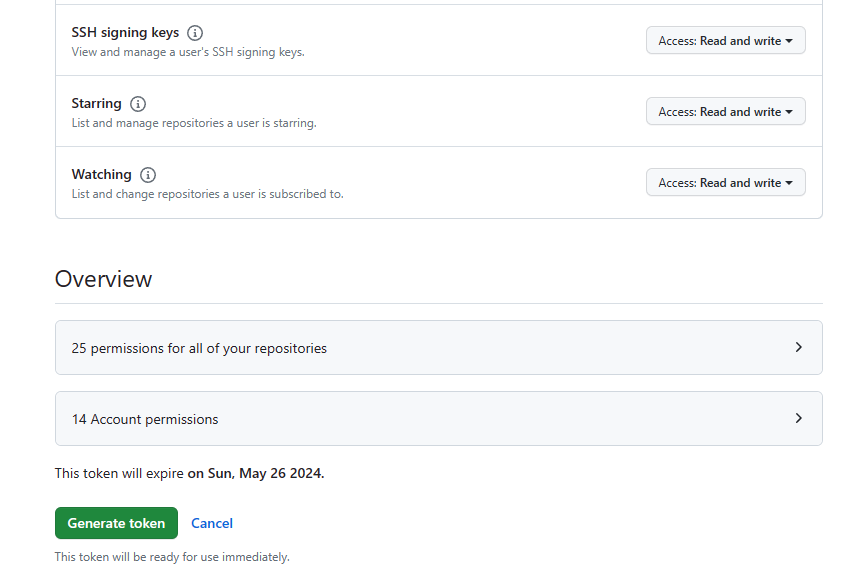Image resolution: width=866 pixels, height=569 pixels.
Task: Cancel token creation via Cancel link
Action: [212, 523]
